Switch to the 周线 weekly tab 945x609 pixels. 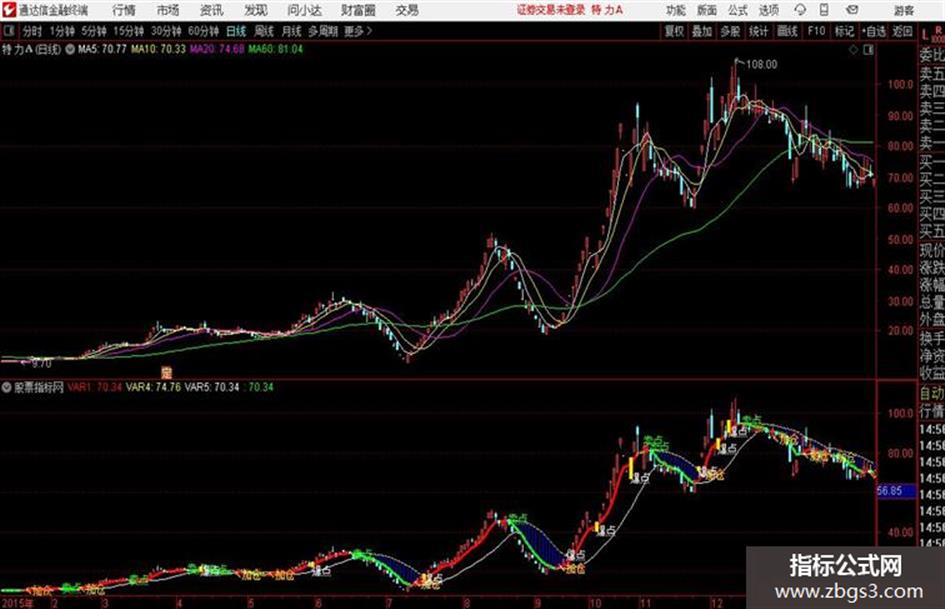click(264, 31)
